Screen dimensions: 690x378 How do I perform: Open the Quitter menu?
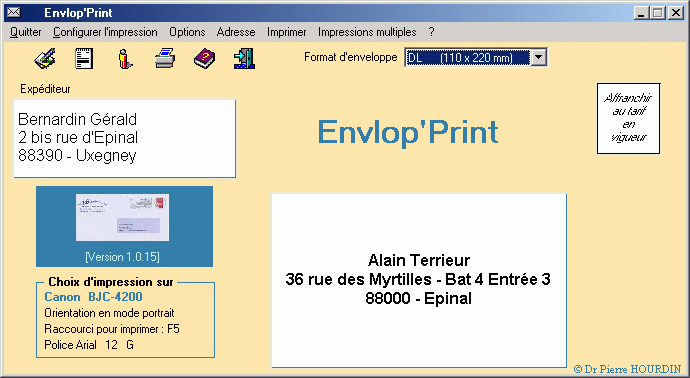pos(26,32)
